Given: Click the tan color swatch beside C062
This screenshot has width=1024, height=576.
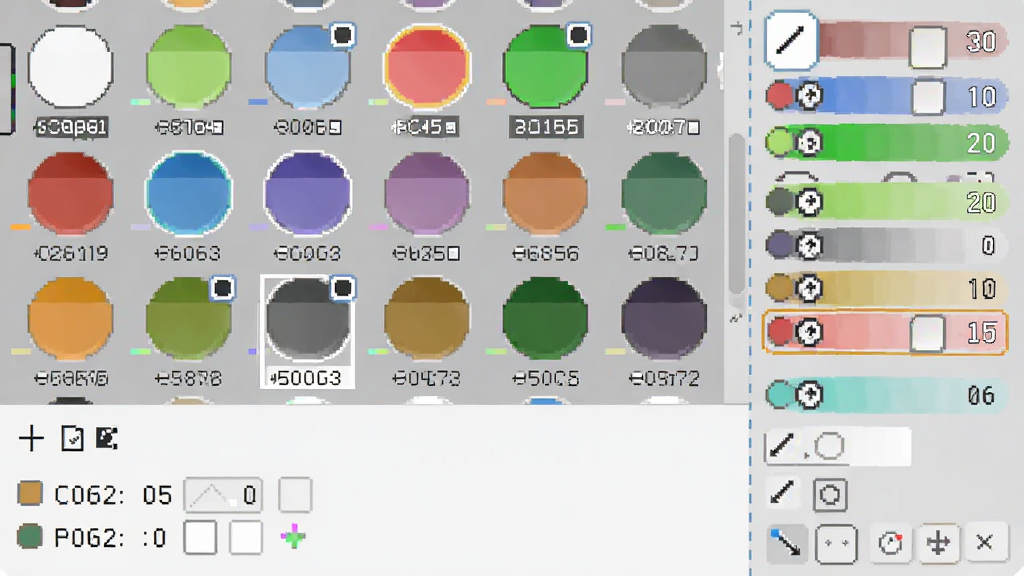Looking at the screenshot, I should pos(30,494).
